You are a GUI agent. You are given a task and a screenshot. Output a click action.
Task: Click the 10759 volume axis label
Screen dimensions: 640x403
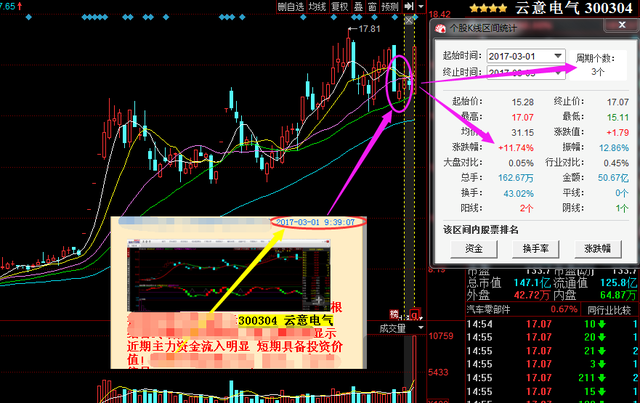(x=441, y=336)
